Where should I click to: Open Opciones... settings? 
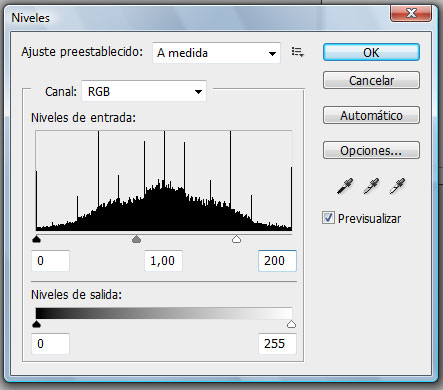371,150
